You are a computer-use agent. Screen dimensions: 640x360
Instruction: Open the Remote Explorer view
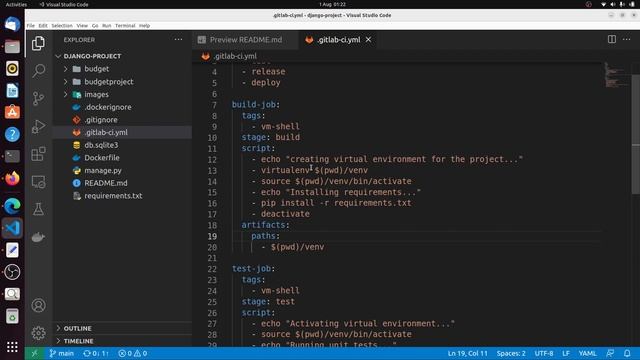click(38, 182)
